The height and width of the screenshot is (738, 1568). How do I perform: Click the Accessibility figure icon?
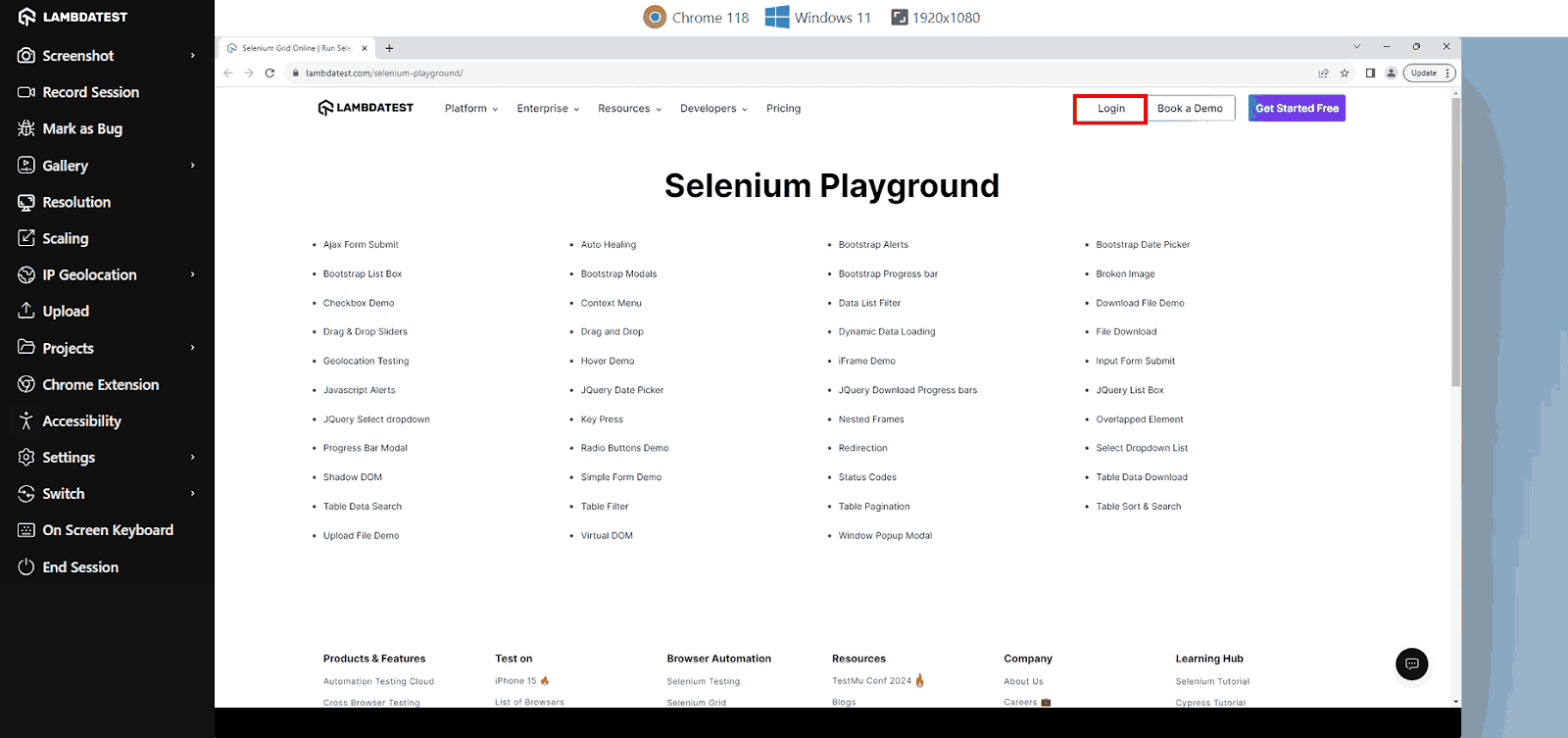point(26,420)
